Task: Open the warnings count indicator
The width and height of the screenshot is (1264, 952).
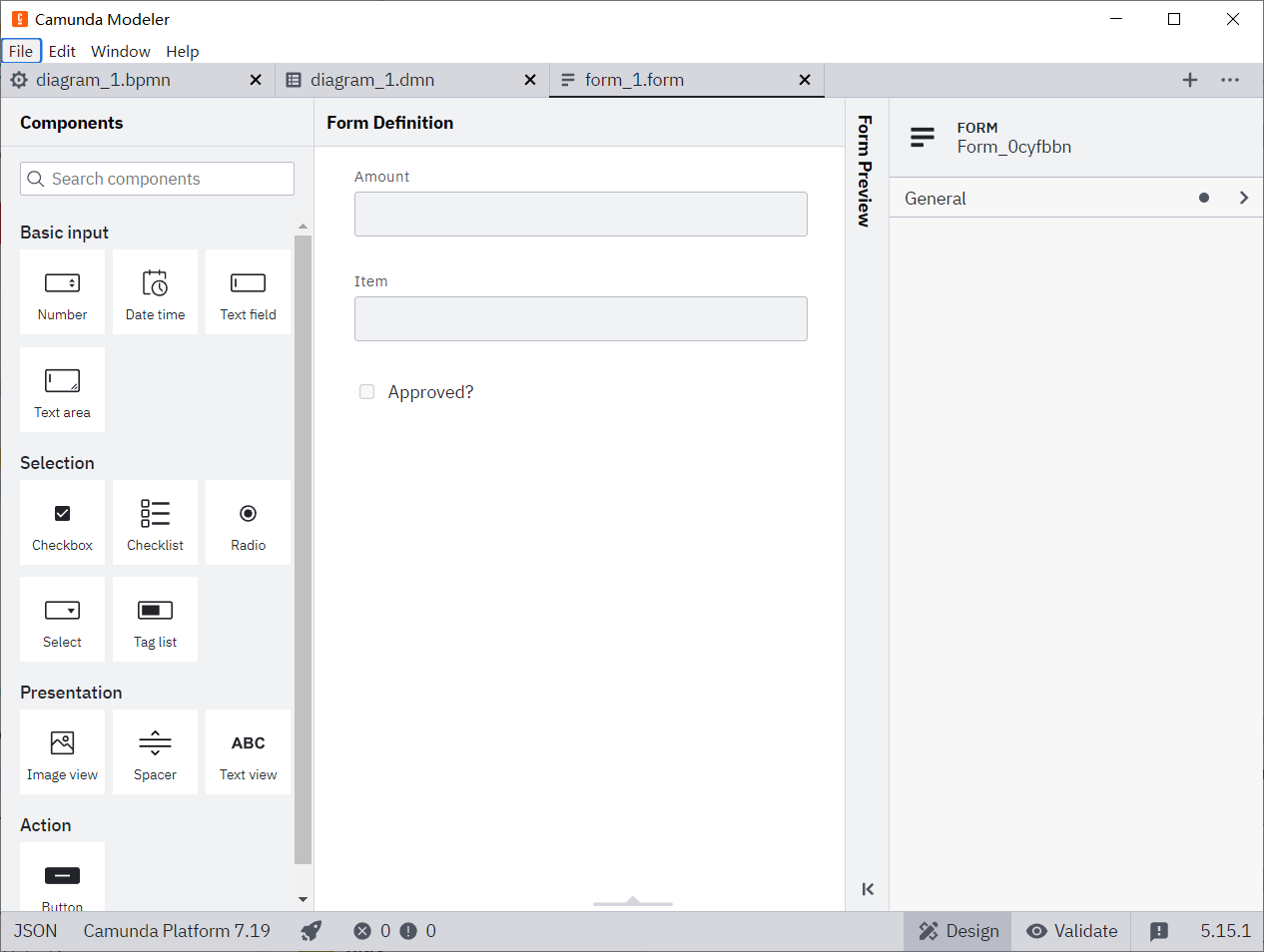Action: coord(418,931)
